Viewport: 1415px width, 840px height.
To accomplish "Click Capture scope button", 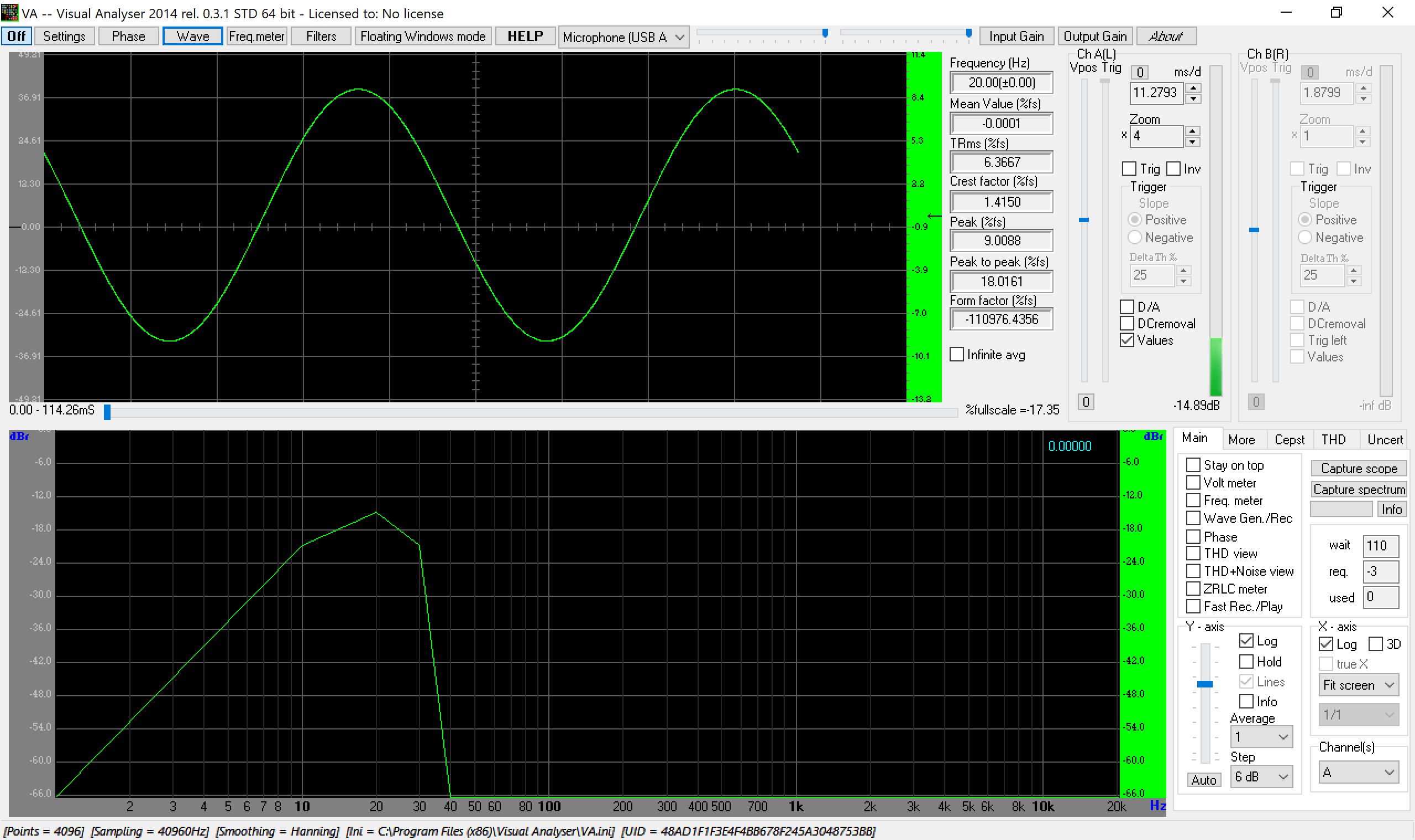I will point(1359,468).
